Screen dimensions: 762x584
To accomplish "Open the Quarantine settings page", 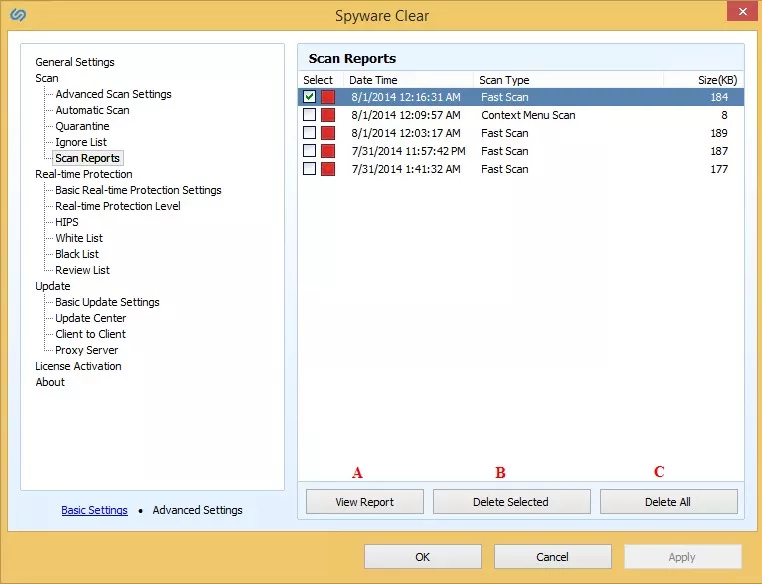I will pyautogui.click(x=82, y=126).
